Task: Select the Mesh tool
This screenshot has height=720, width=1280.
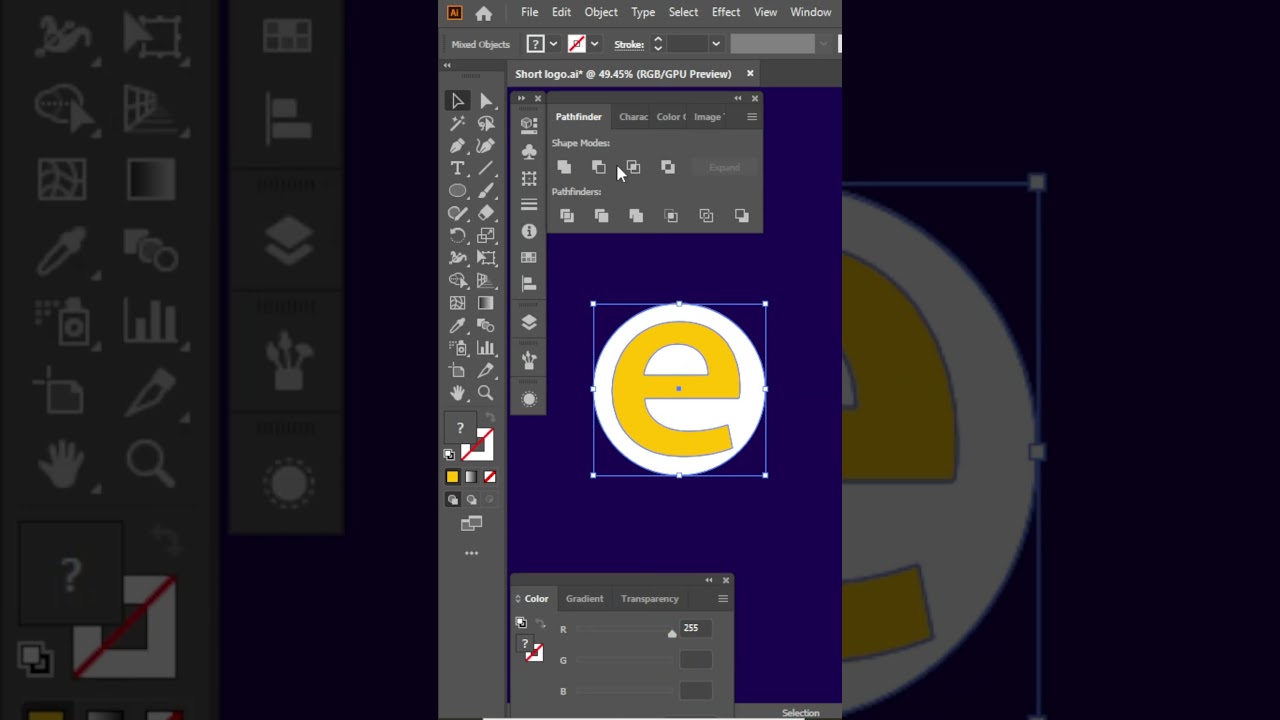Action: (x=458, y=303)
